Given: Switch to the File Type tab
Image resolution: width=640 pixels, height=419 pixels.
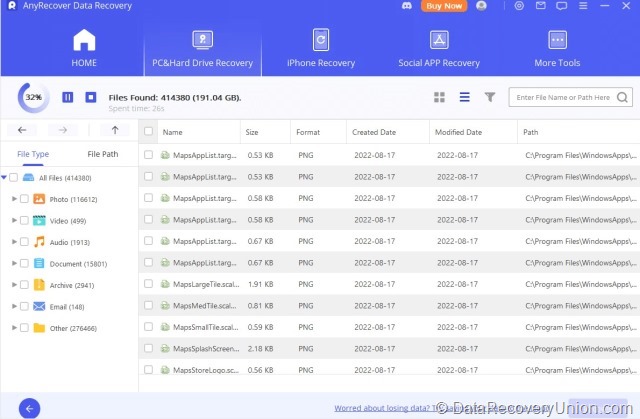Looking at the screenshot, I should 33,154.
